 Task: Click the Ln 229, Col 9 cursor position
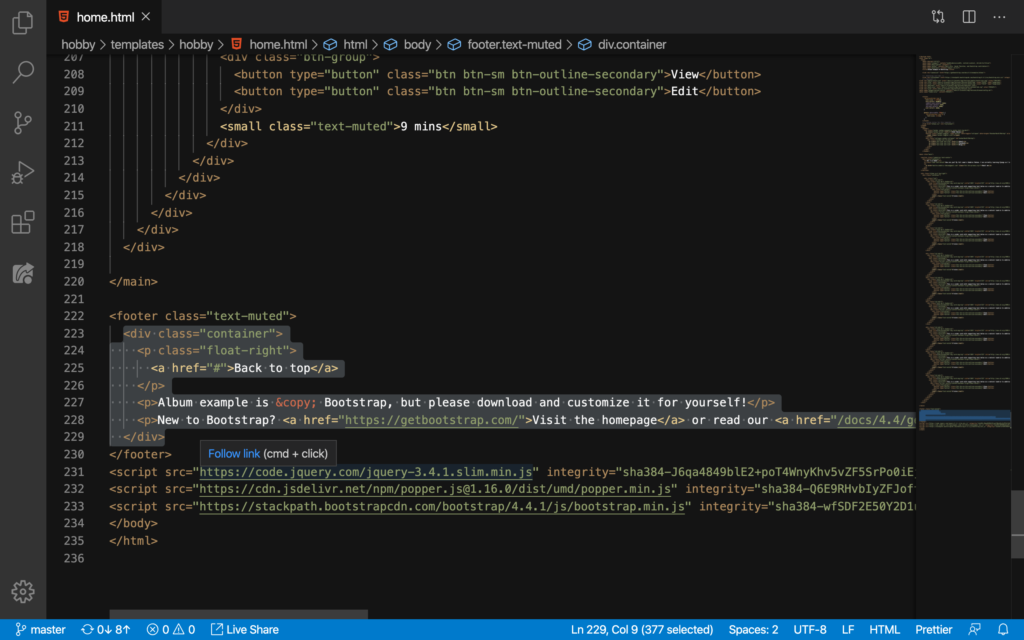[642, 630]
